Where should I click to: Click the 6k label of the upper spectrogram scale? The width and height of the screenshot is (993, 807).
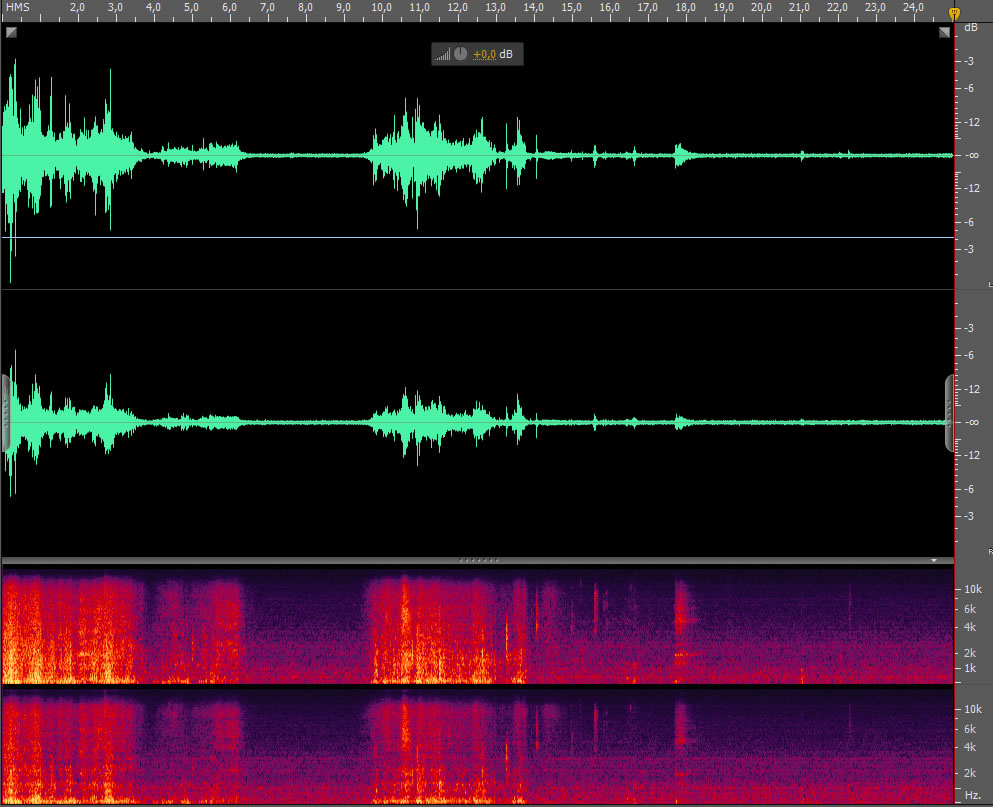pyautogui.click(x=970, y=609)
